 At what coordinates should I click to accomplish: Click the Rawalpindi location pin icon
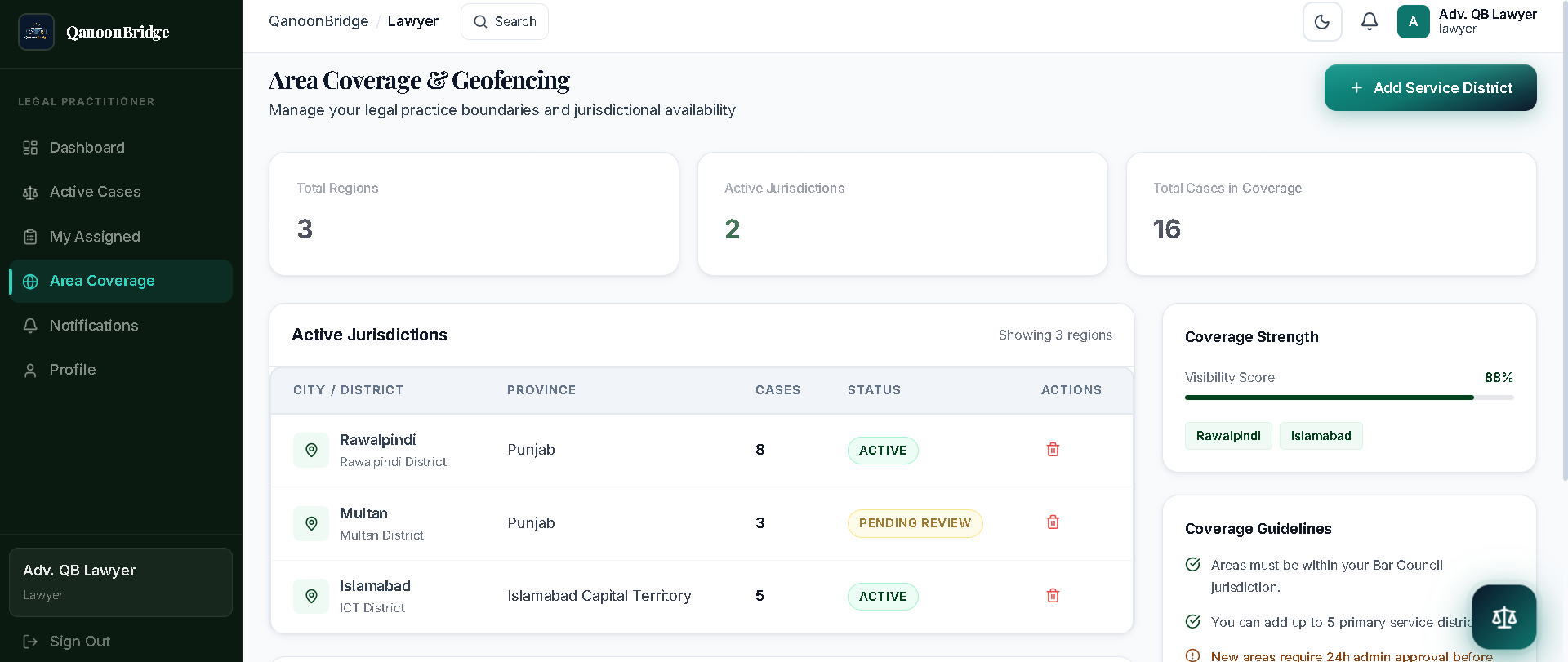[x=311, y=450]
